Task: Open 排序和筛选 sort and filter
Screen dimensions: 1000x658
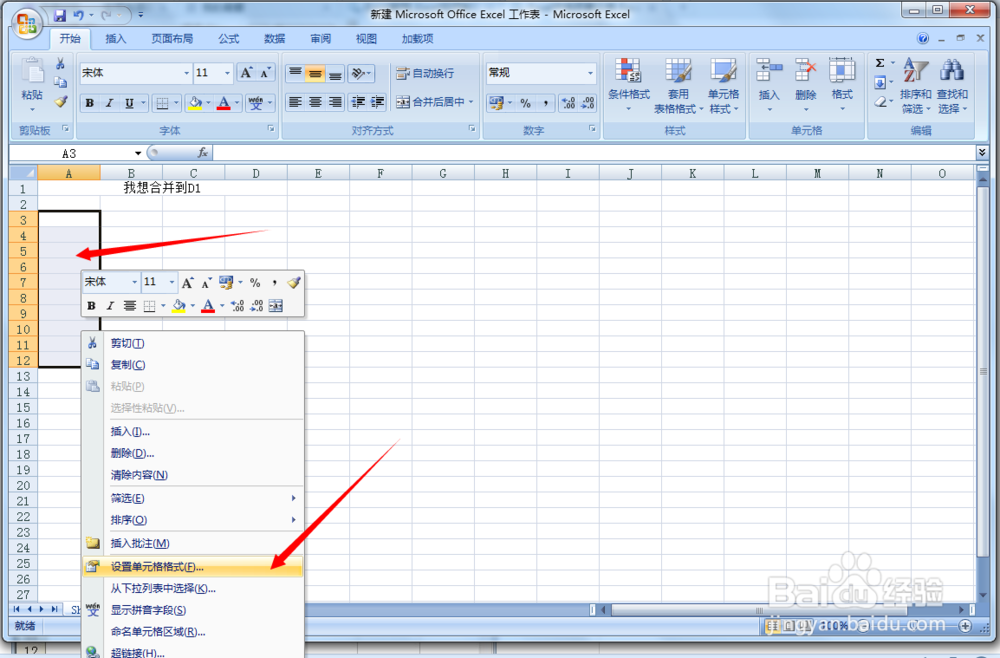Action: [915, 86]
